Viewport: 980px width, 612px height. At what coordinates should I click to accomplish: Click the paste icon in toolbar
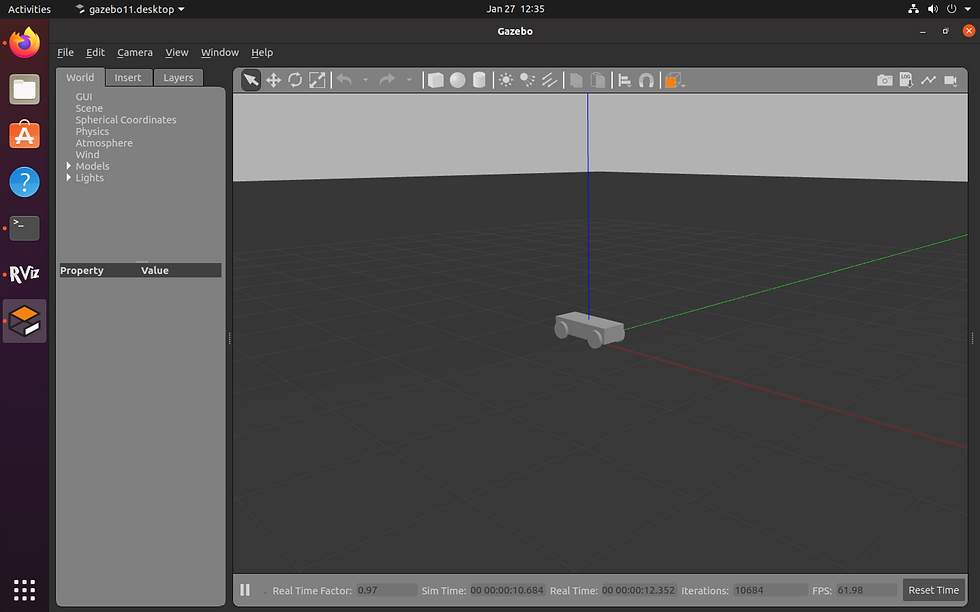click(598, 80)
